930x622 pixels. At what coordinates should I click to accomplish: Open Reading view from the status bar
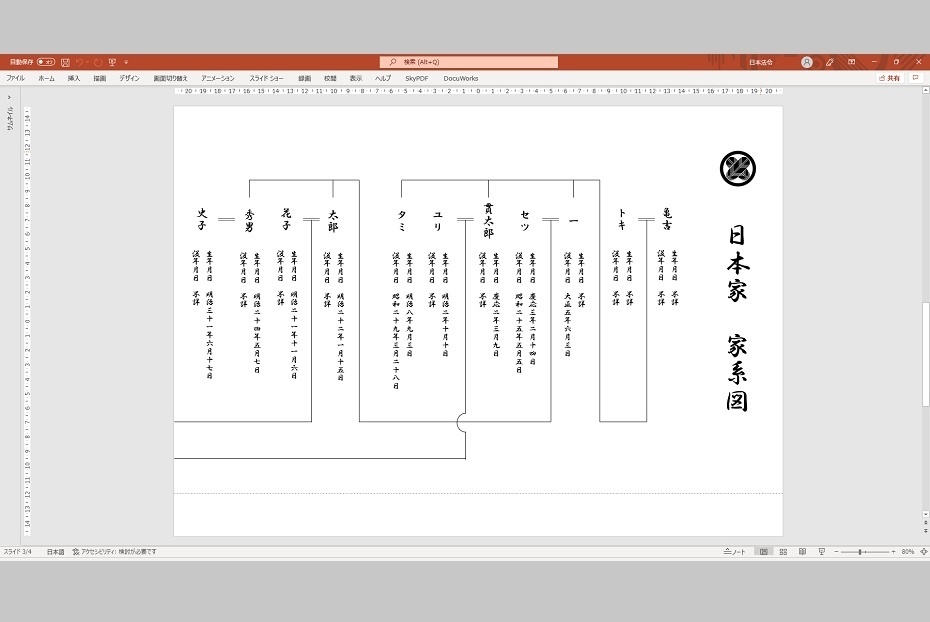[803, 551]
